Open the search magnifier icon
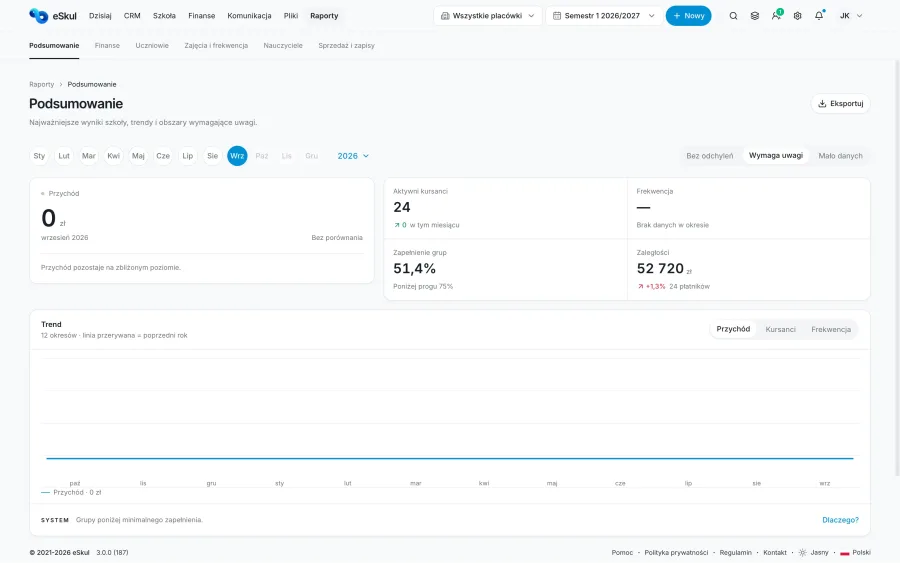900x563 pixels. click(733, 16)
